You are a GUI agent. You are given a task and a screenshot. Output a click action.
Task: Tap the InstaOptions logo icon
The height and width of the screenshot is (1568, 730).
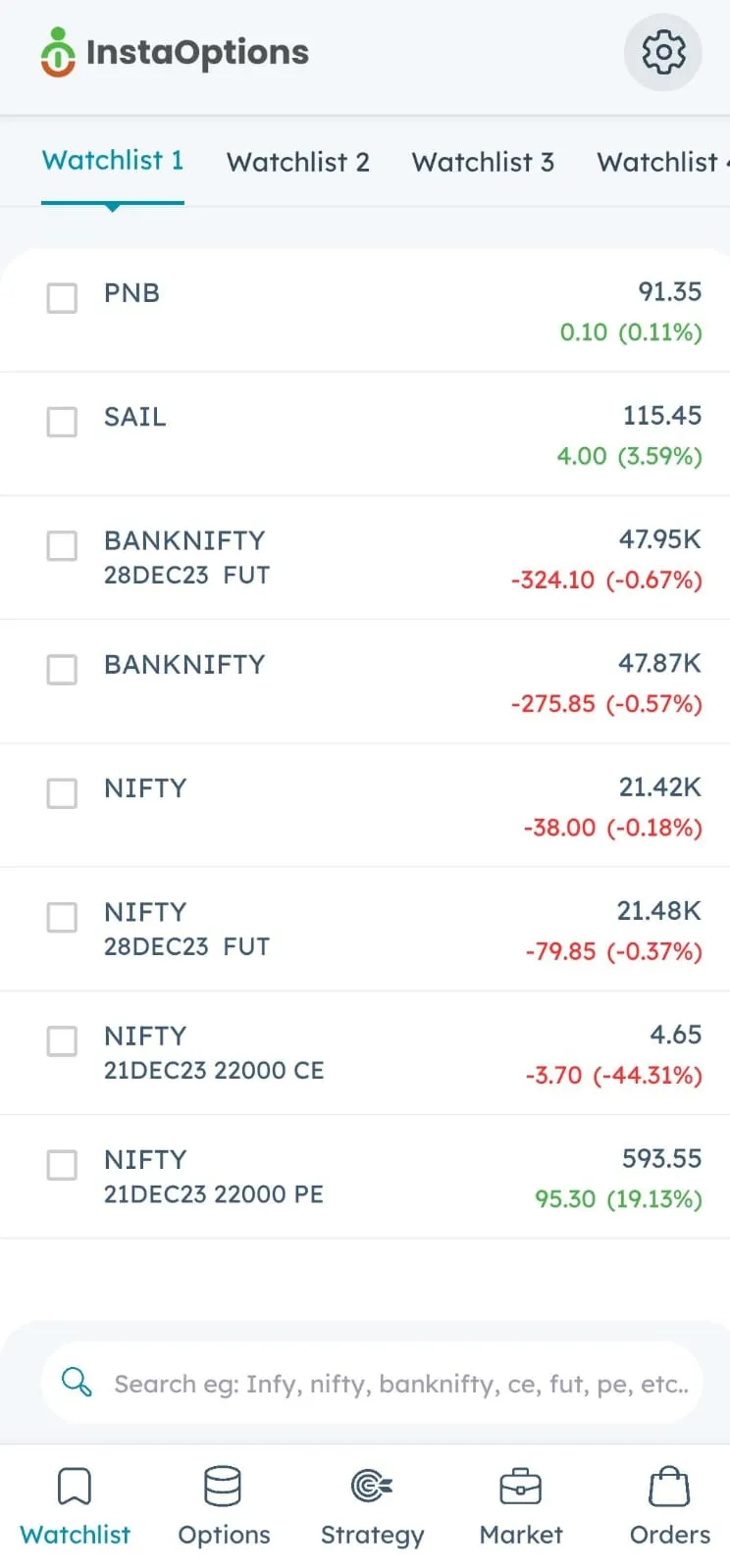coord(58,52)
